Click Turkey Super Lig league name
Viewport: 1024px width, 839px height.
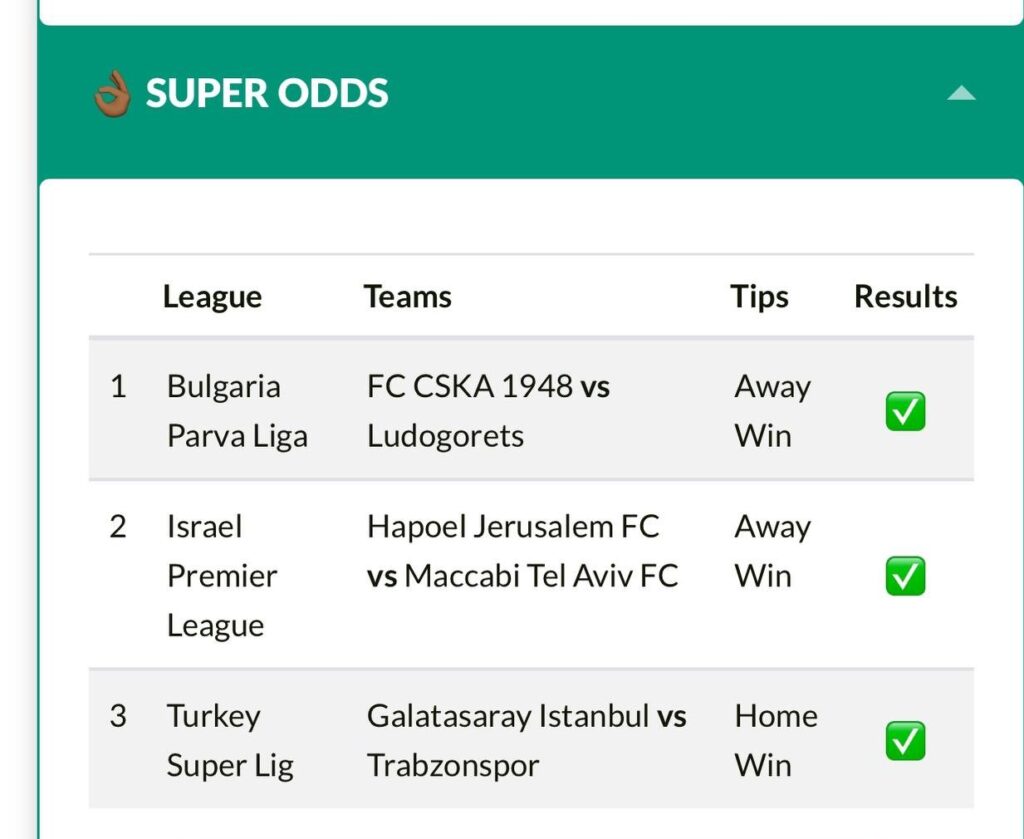coord(230,740)
